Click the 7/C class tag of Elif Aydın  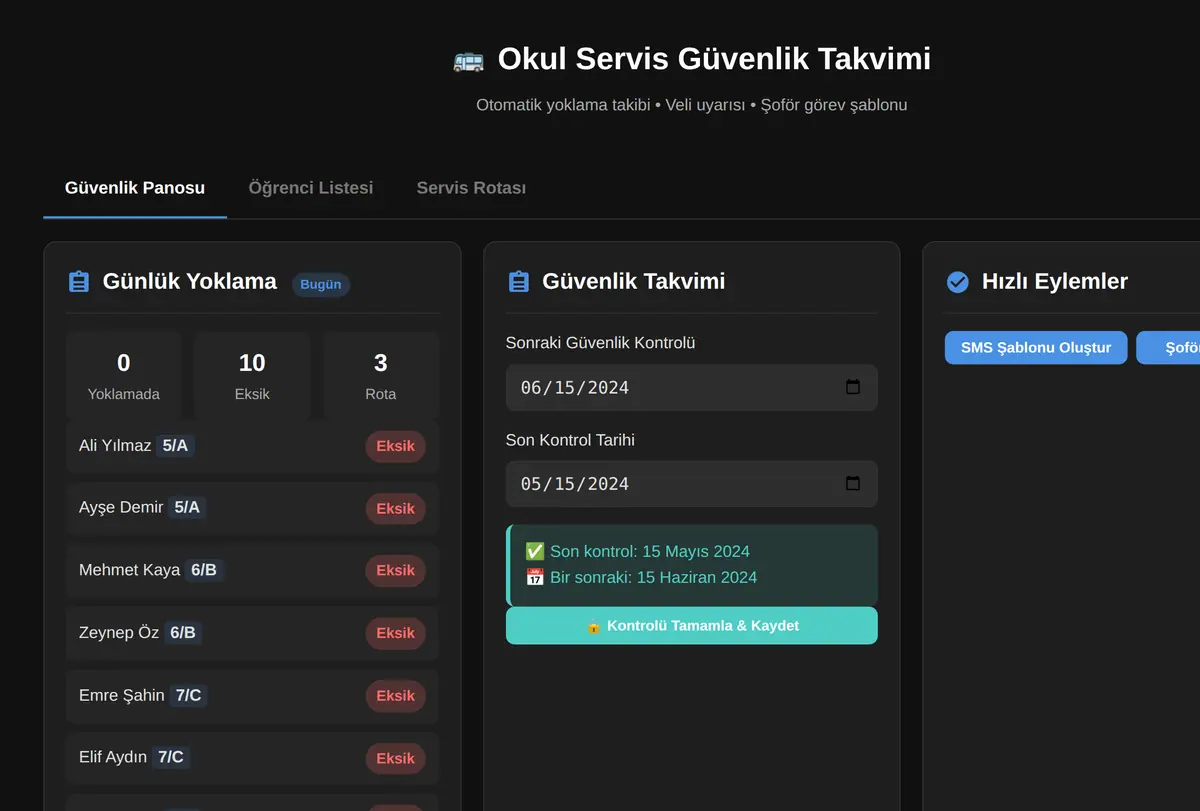point(171,757)
